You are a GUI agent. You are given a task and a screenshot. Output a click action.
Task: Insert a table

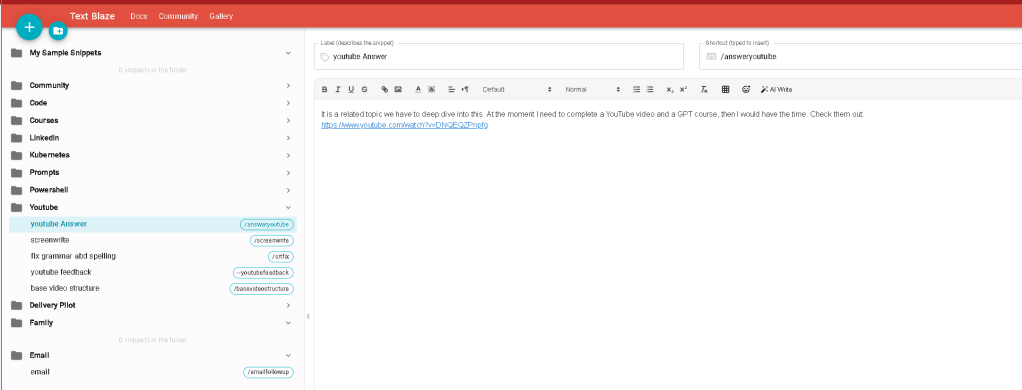pyautogui.click(x=725, y=89)
